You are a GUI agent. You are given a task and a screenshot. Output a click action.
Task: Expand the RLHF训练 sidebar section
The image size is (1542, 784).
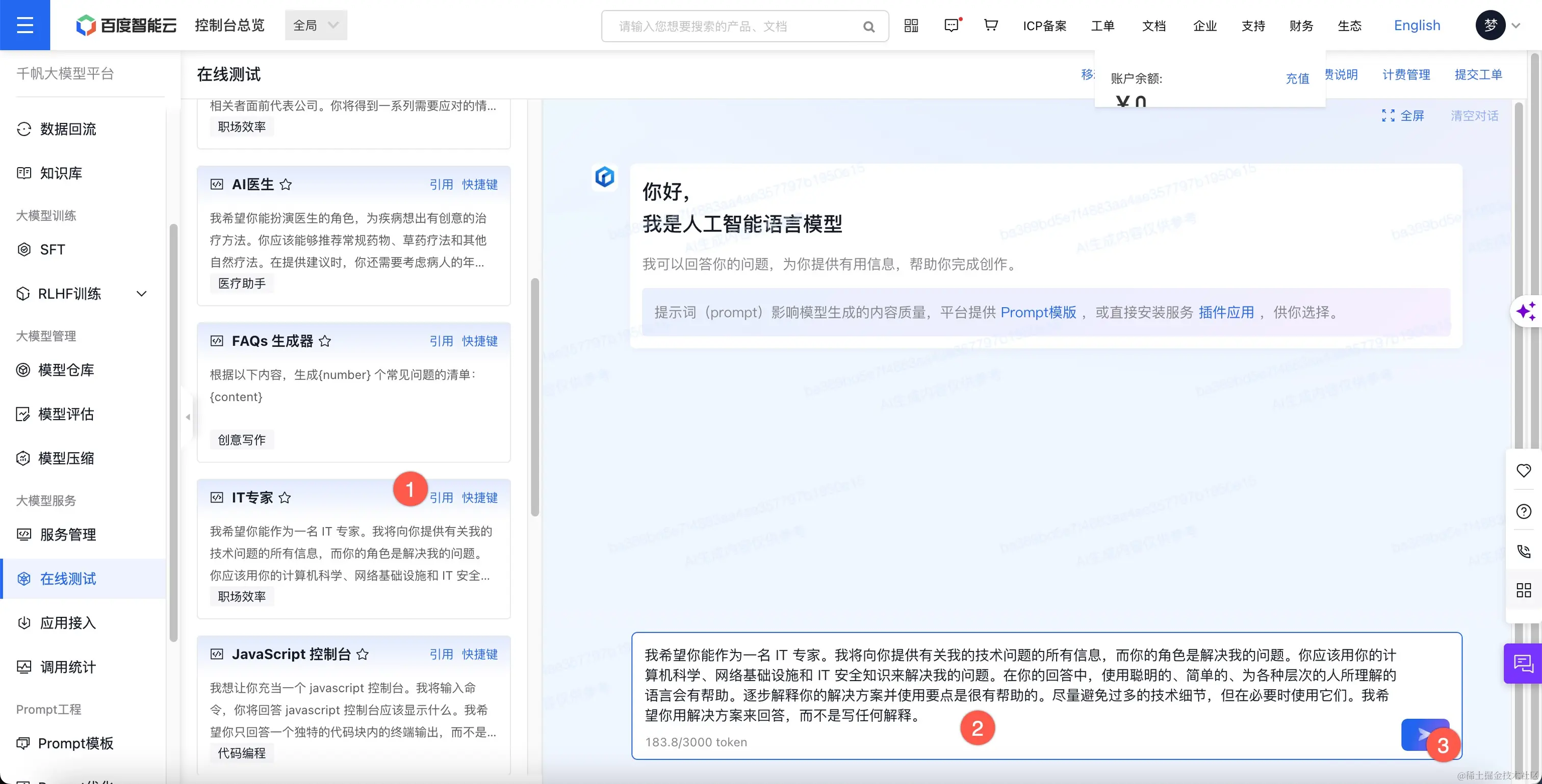141,294
